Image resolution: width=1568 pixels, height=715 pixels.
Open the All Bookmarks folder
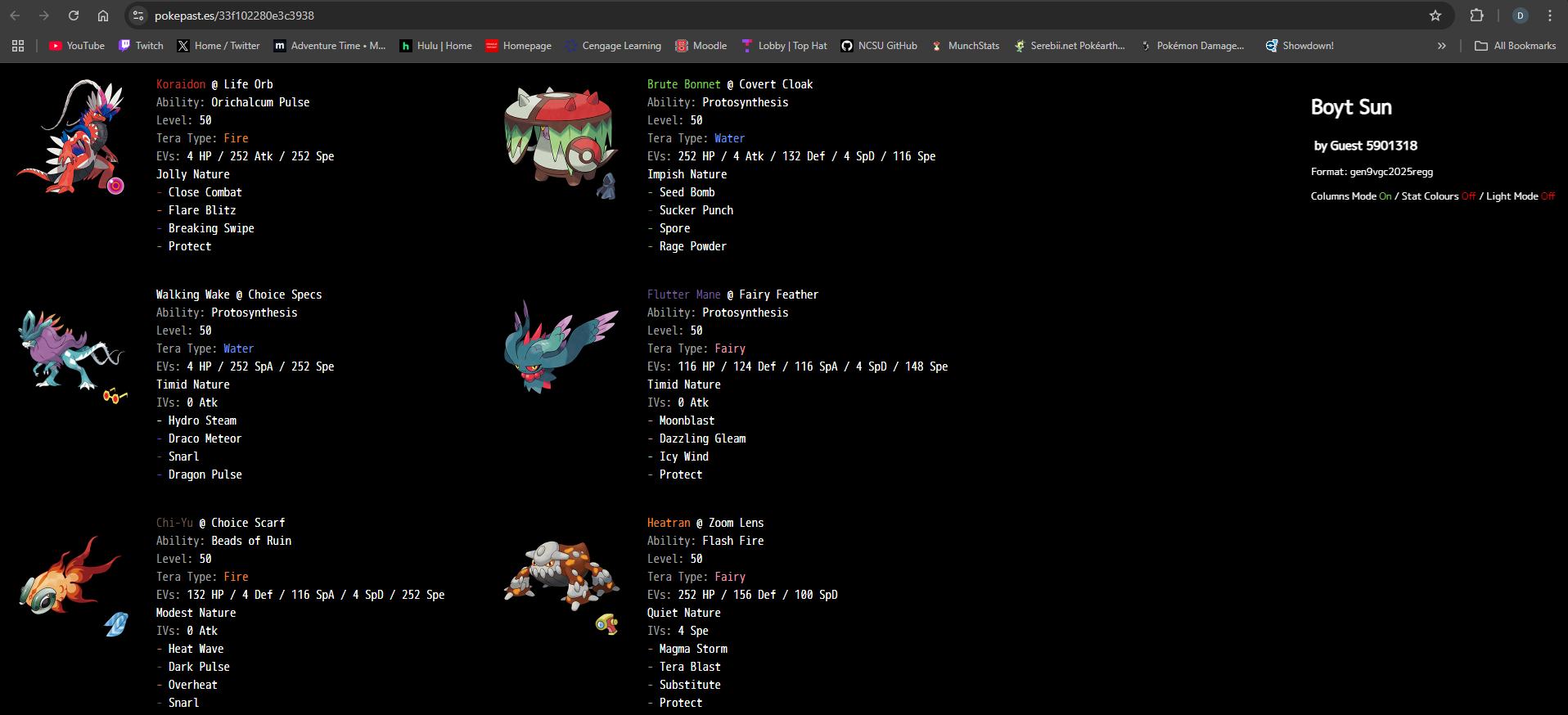[x=1515, y=46]
